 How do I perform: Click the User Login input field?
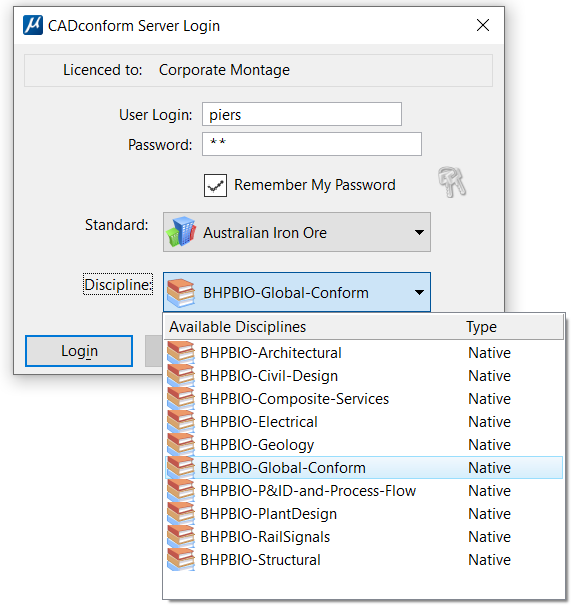point(302,114)
